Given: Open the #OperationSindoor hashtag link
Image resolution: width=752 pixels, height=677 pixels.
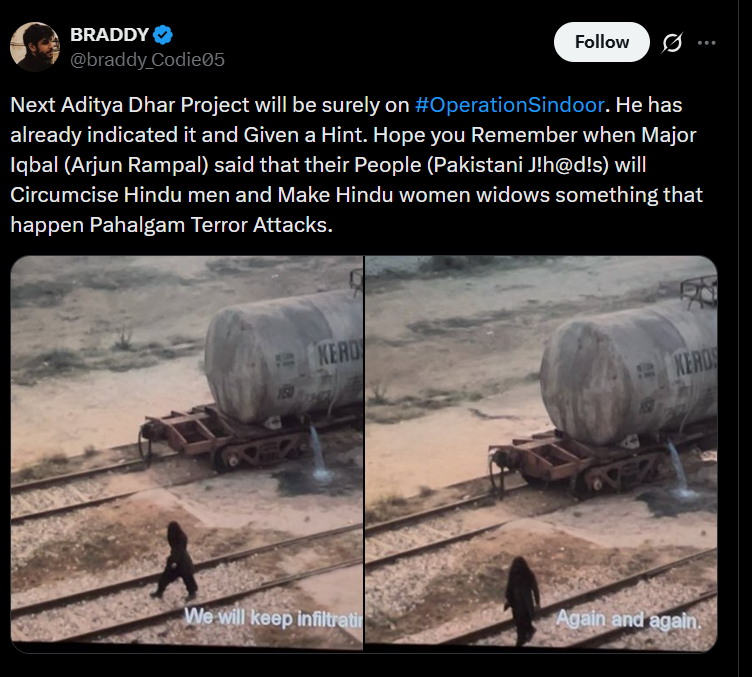Looking at the screenshot, I should [x=509, y=105].
